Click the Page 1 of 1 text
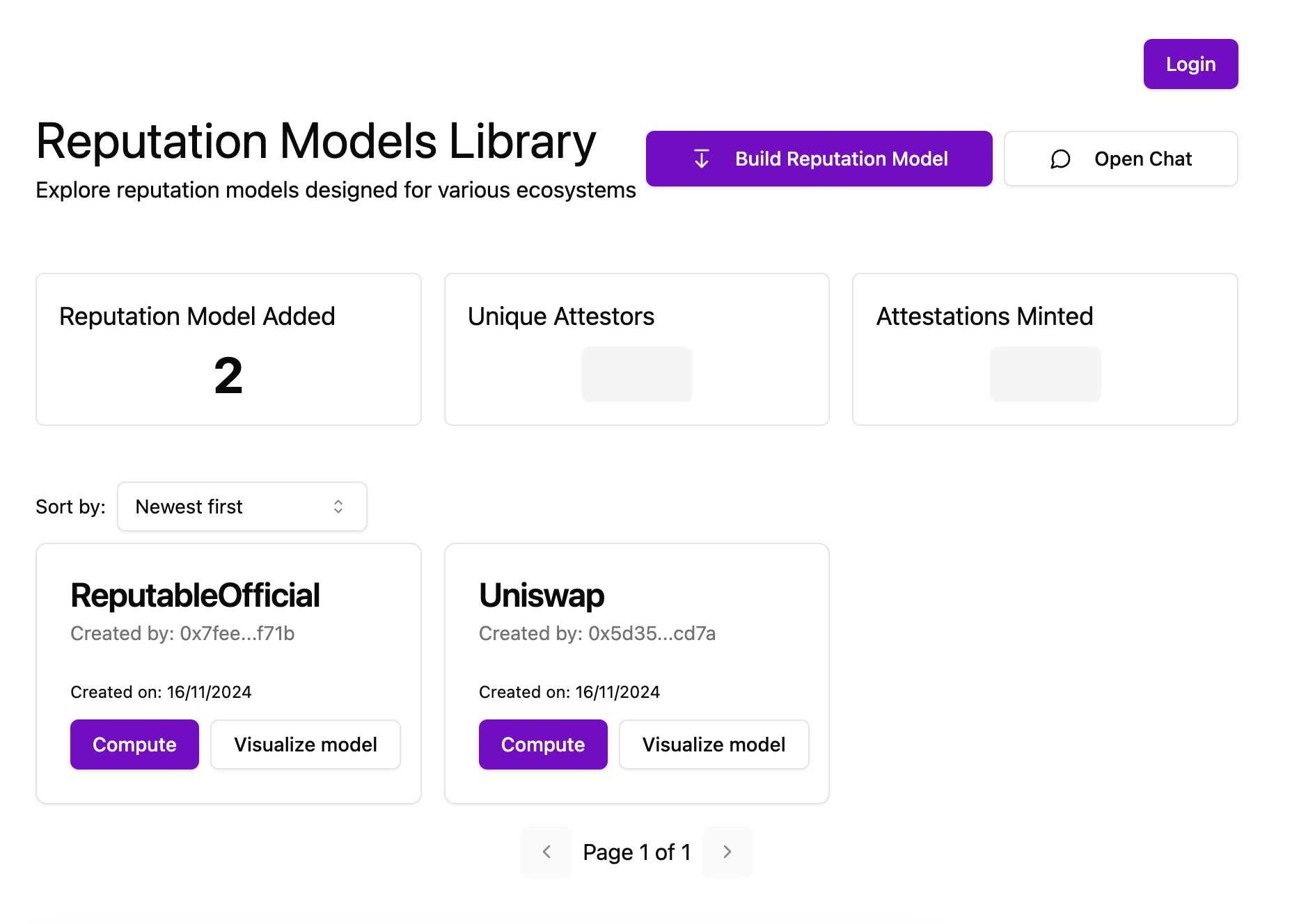 click(x=637, y=852)
